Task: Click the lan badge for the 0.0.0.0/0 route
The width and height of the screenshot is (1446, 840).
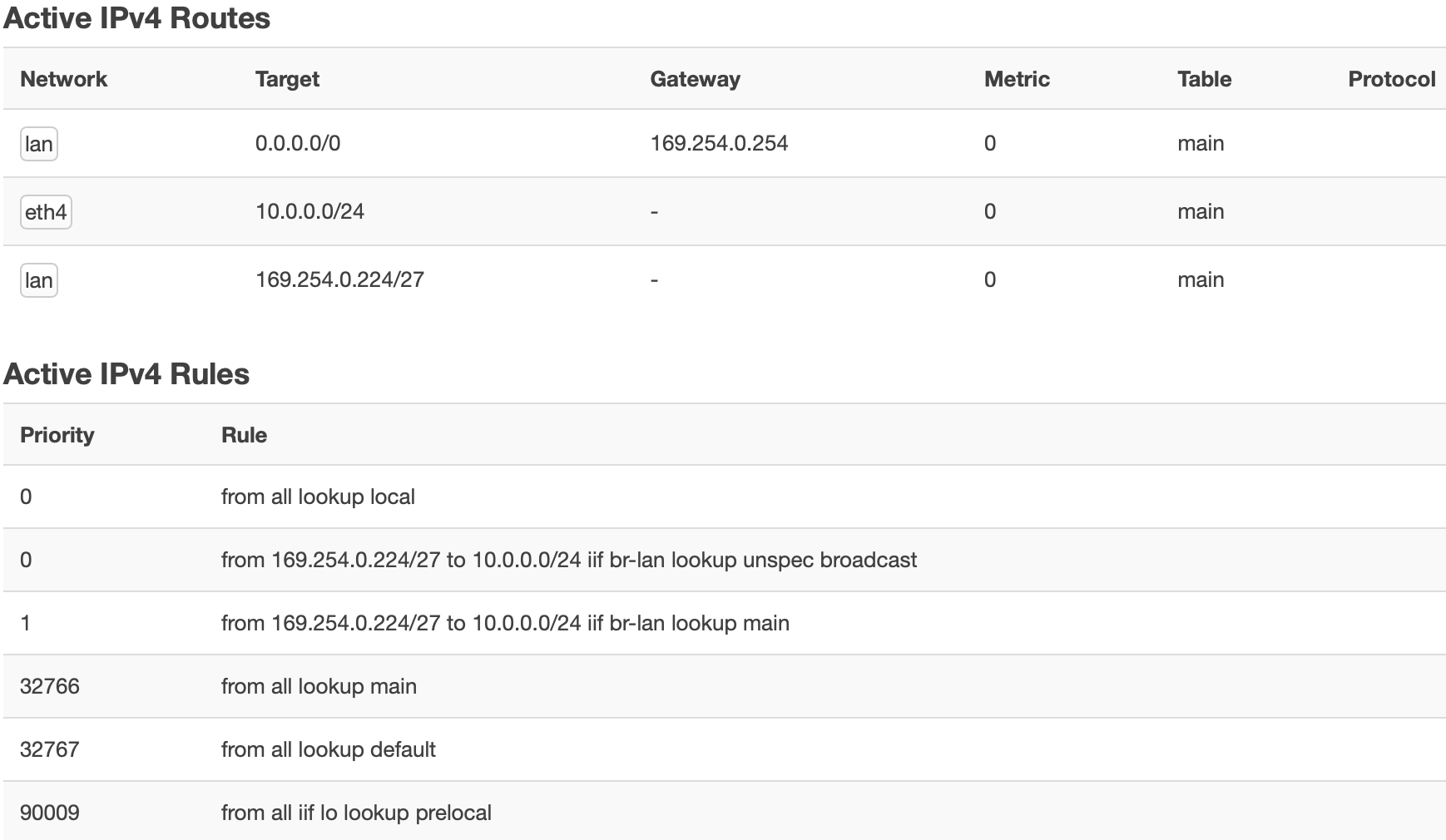Action: tap(39, 144)
